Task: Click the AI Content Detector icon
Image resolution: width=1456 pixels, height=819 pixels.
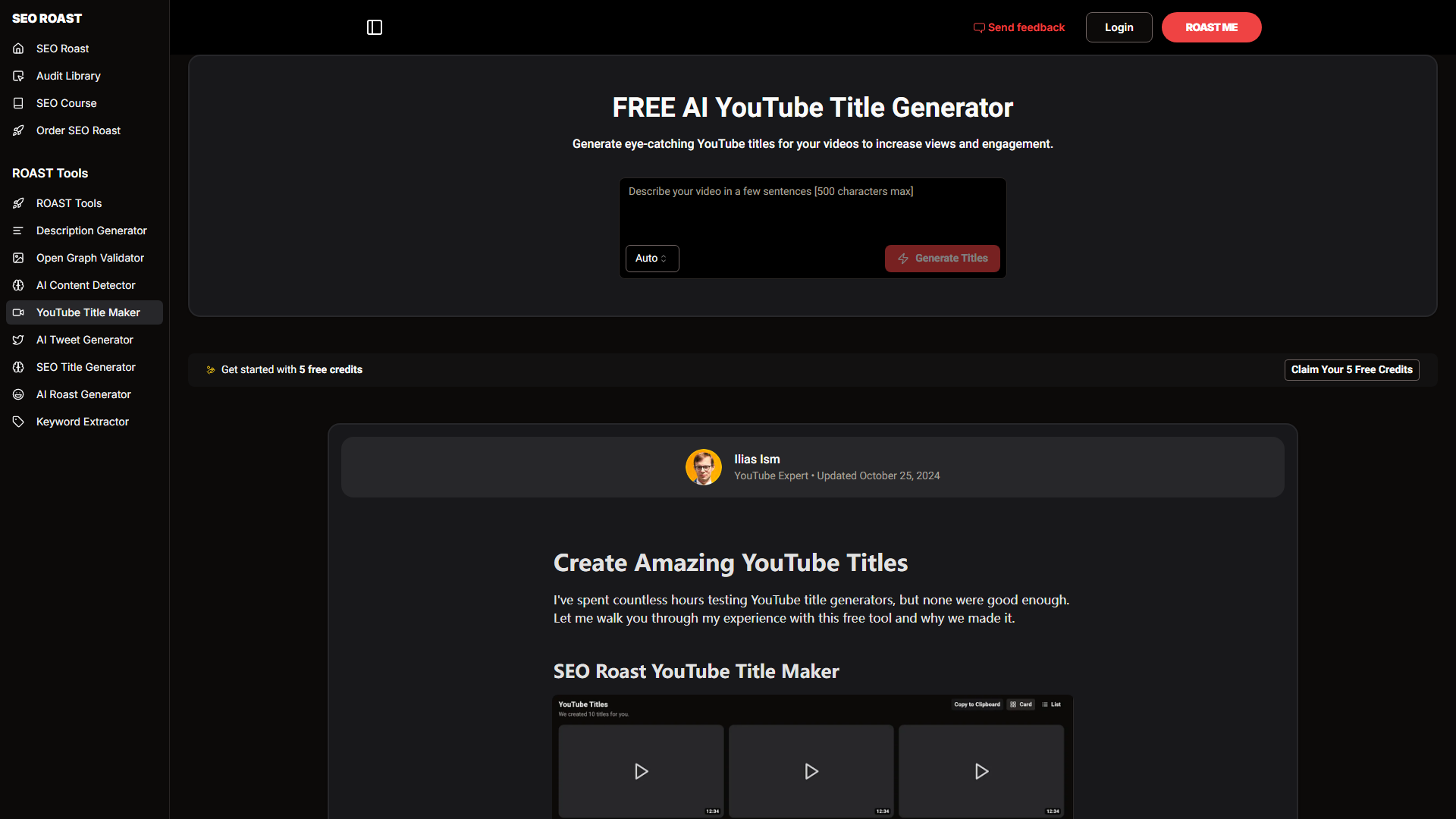Action: coord(18,285)
